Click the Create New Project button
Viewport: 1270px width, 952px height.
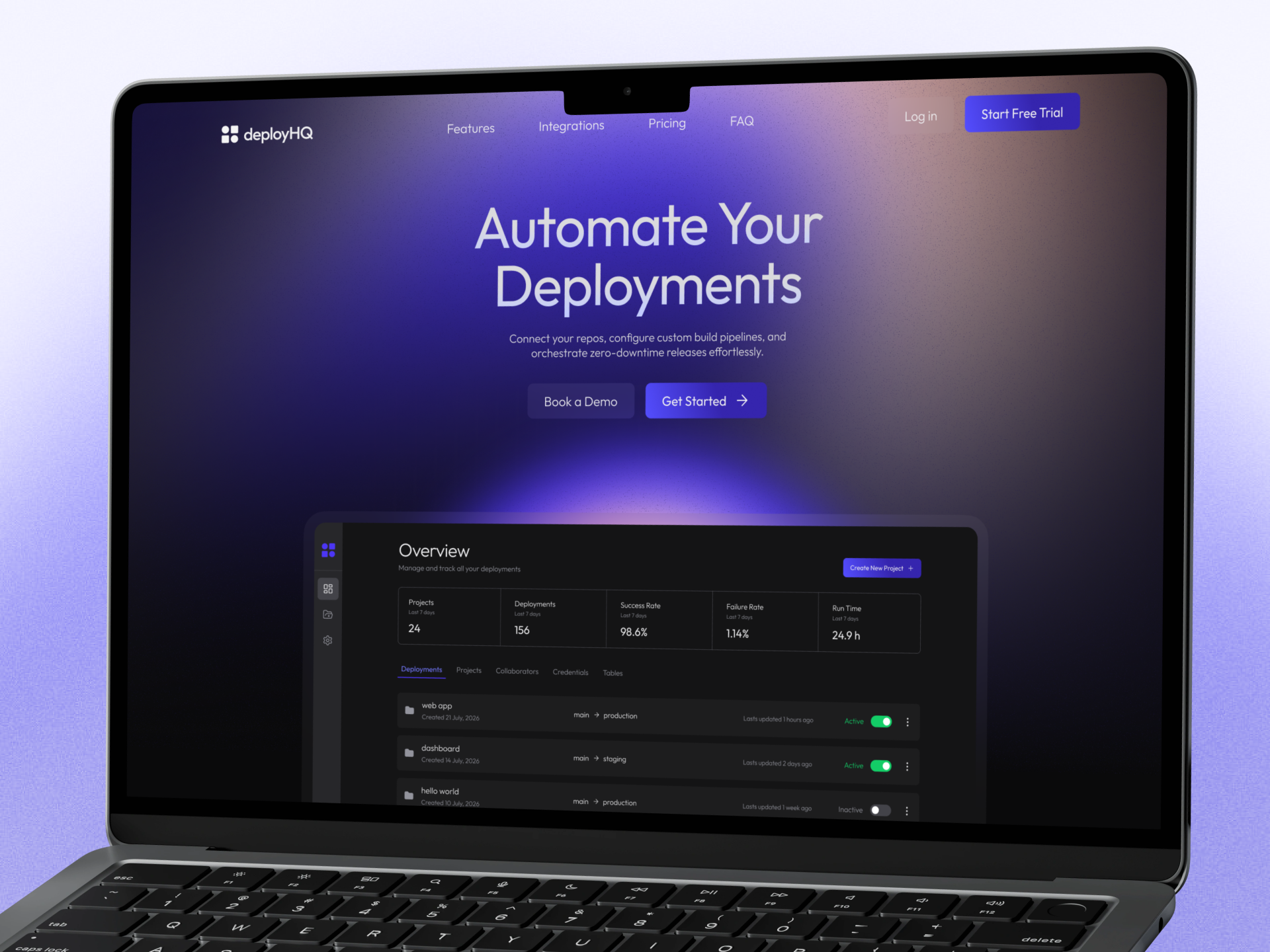(x=882, y=568)
